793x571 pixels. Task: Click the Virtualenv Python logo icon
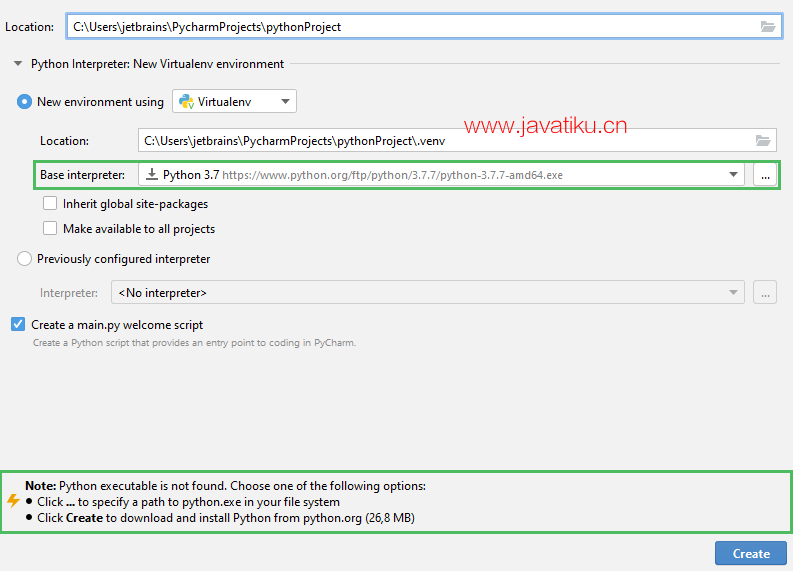click(186, 102)
